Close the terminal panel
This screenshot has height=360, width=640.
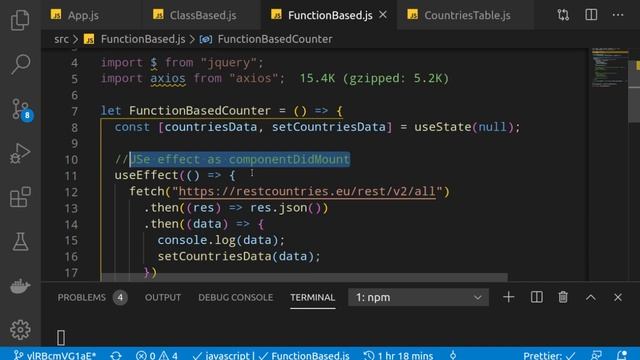pos(618,297)
